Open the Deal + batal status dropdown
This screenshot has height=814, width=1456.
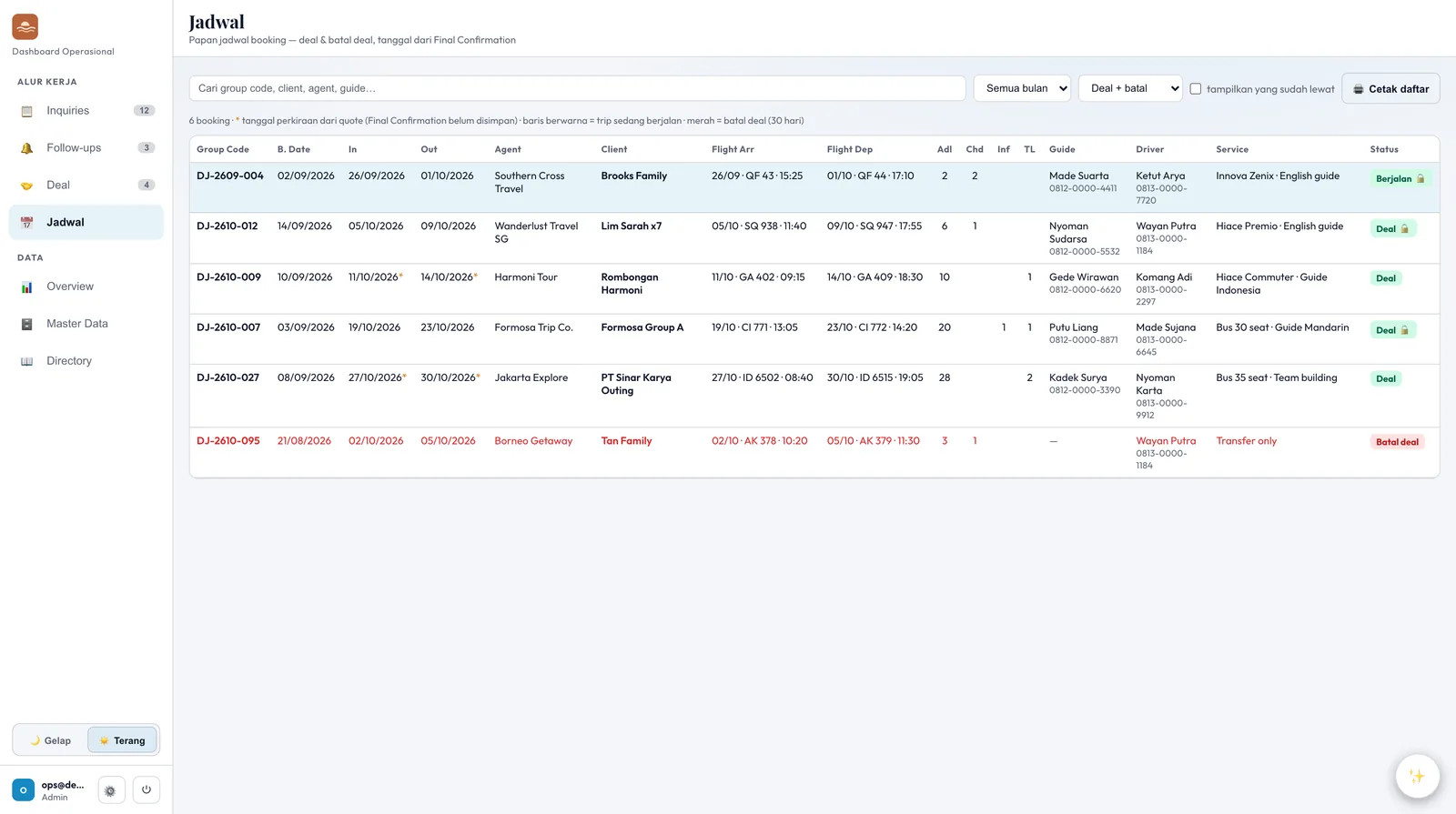[1130, 88]
